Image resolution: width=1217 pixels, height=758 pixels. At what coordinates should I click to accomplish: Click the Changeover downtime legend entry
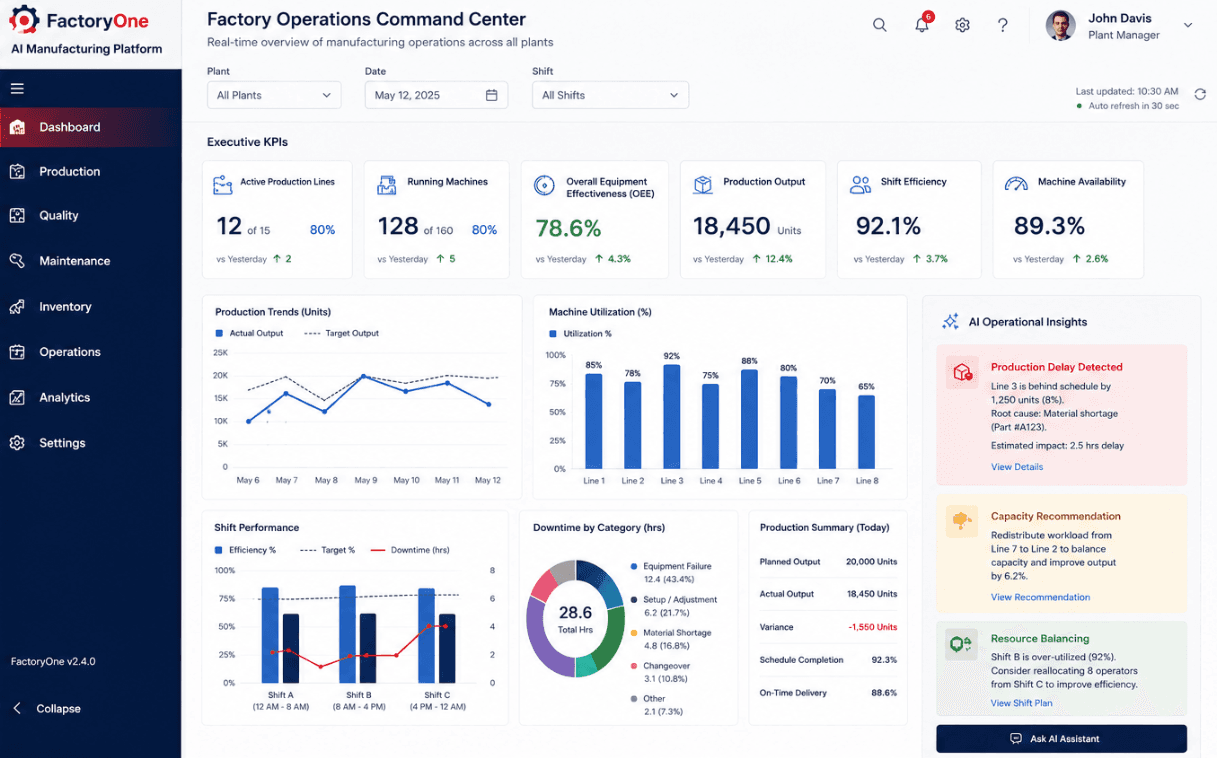[x=660, y=672]
